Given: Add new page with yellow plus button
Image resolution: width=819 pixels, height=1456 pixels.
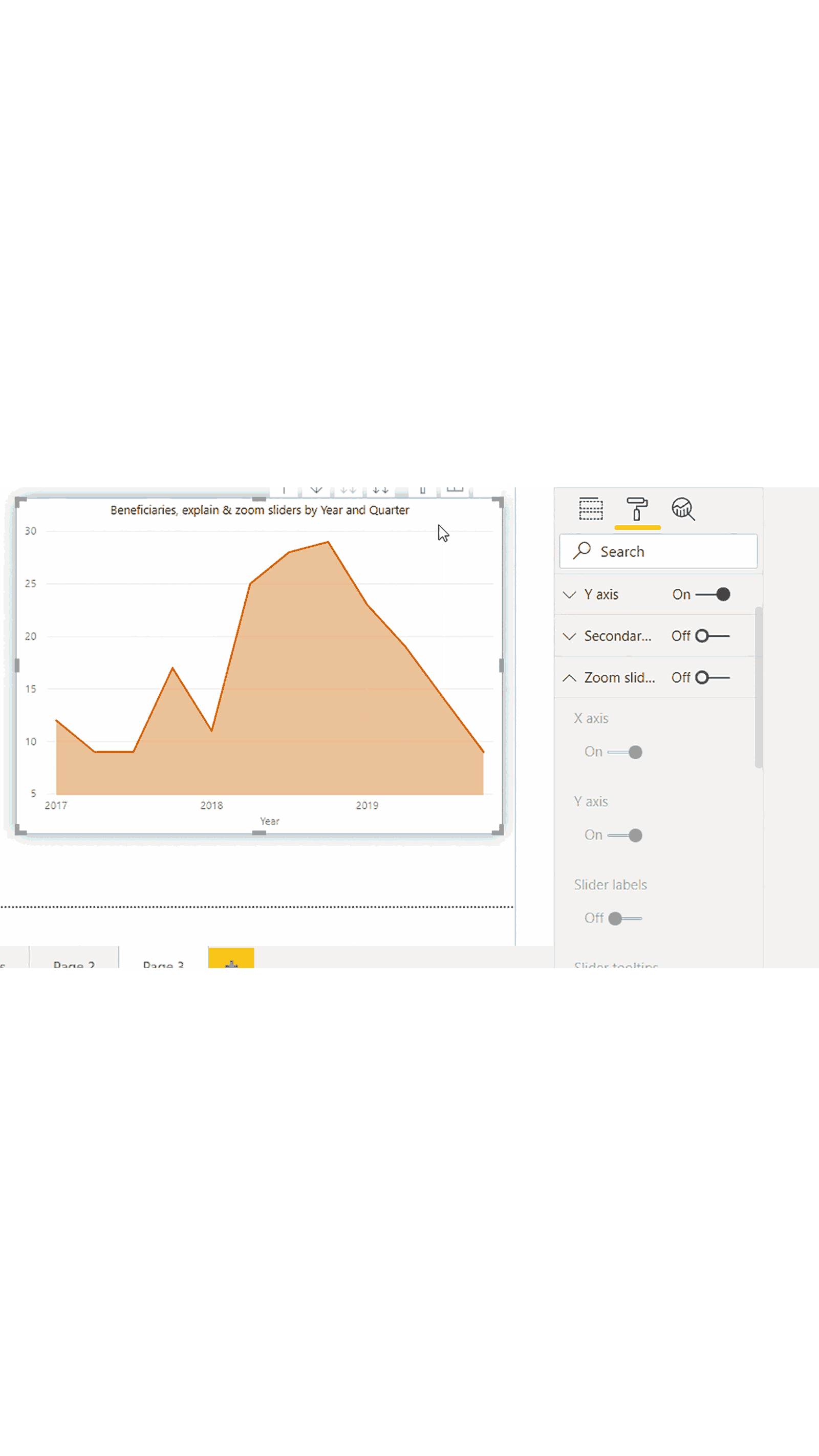Looking at the screenshot, I should pos(231,960).
